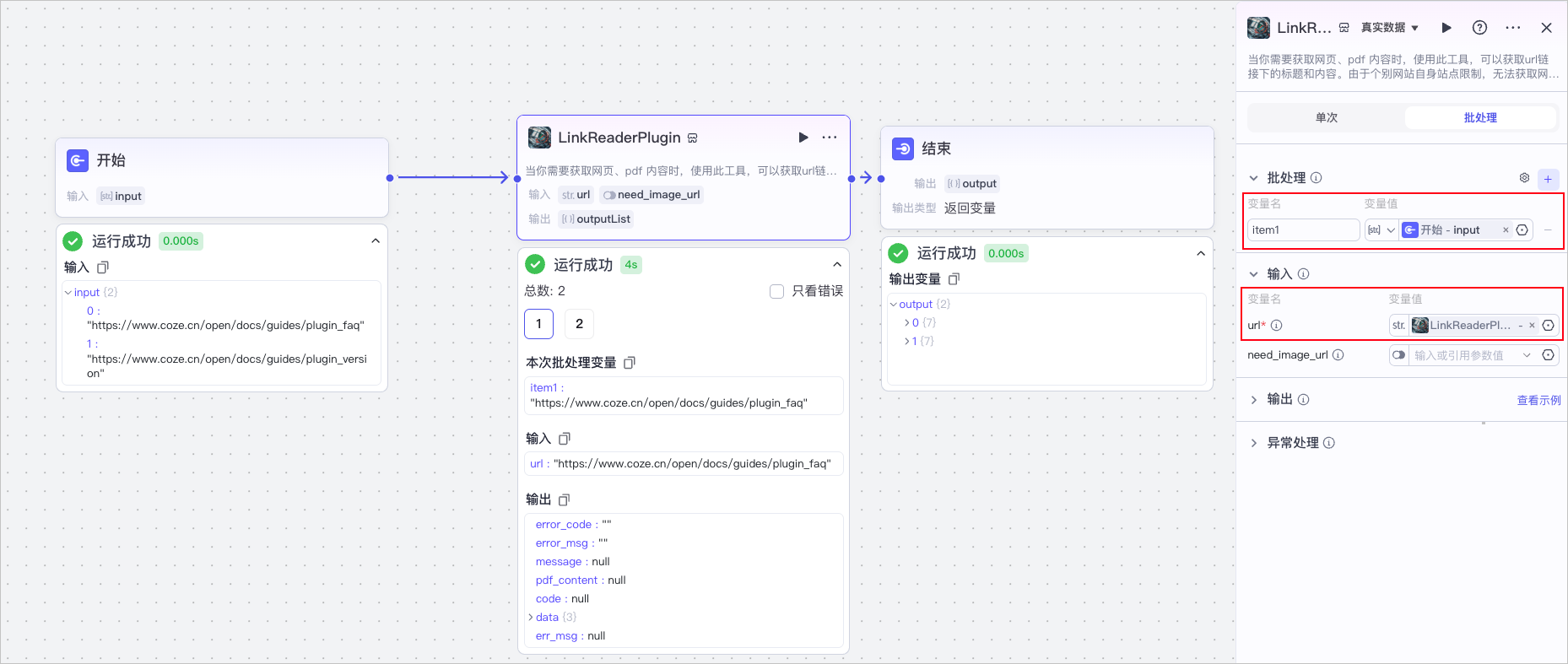Show info tooltip for 输入 section

[1303, 274]
